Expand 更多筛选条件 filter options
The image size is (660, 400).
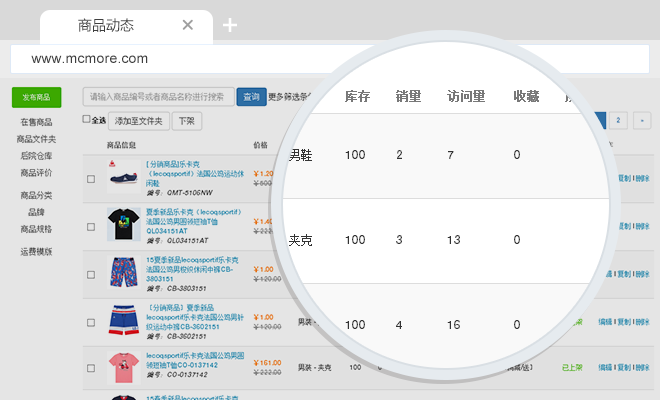tap(290, 97)
